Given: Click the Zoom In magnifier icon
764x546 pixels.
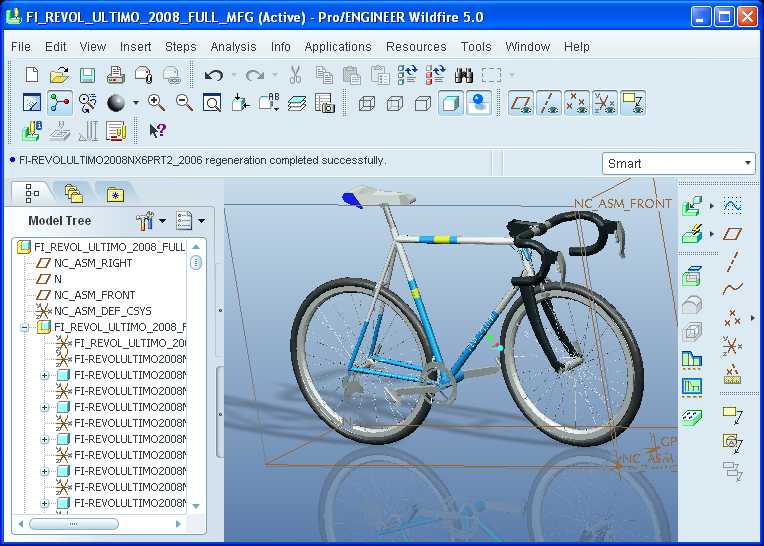Looking at the screenshot, I should [156, 103].
